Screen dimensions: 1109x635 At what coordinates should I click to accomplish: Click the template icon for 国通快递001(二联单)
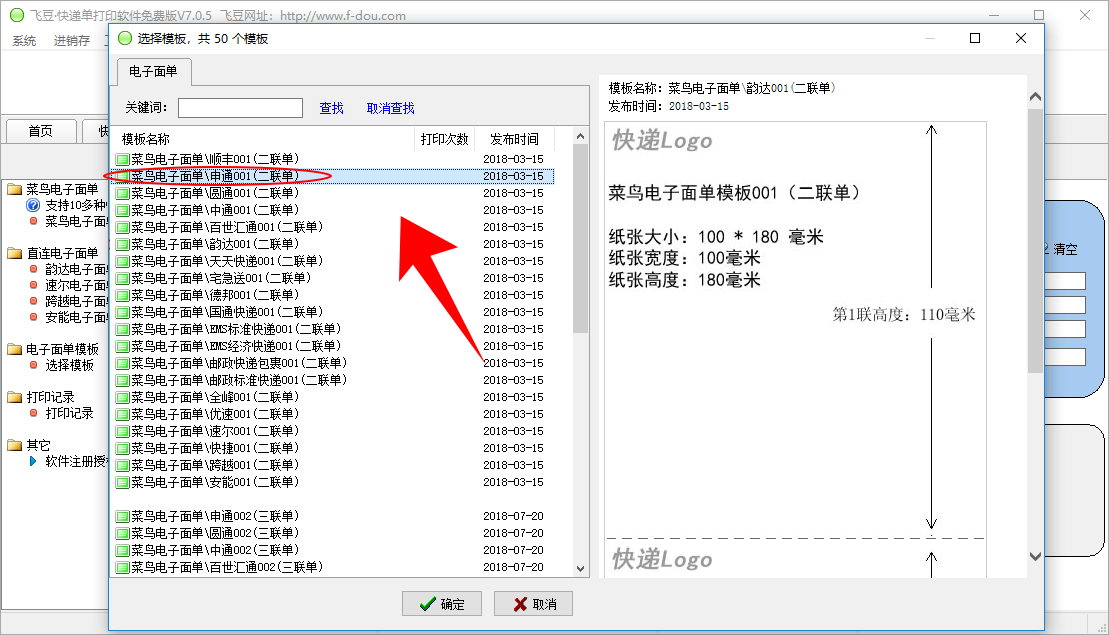tap(122, 312)
